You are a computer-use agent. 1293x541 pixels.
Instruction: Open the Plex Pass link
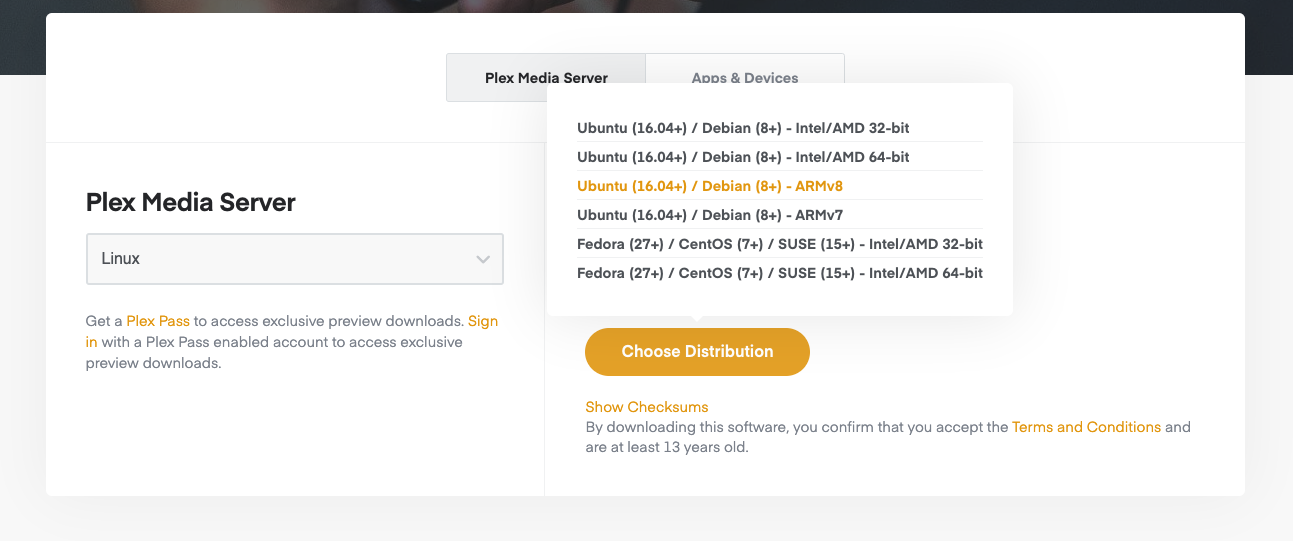pos(158,321)
